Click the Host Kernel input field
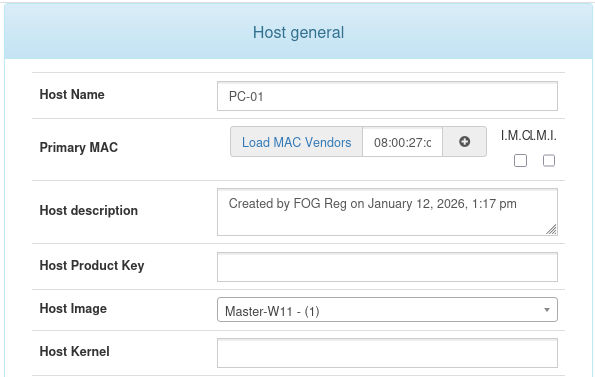This screenshot has width=595, height=377. [x=387, y=353]
